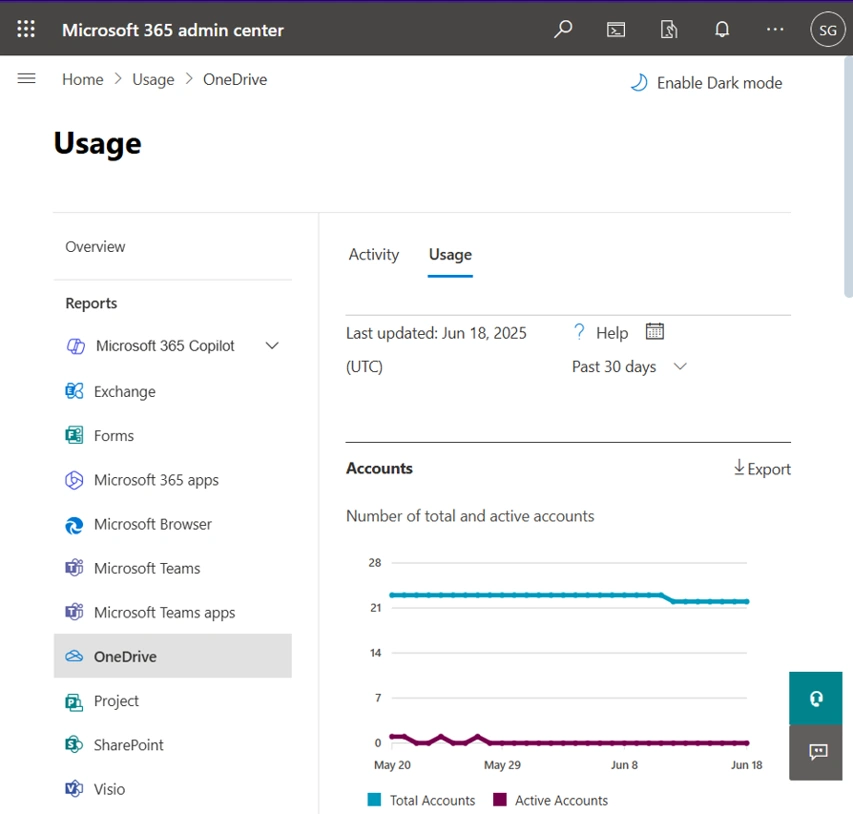
Task: Select OneDrive in reports list
Action: click(x=172, y=656)
